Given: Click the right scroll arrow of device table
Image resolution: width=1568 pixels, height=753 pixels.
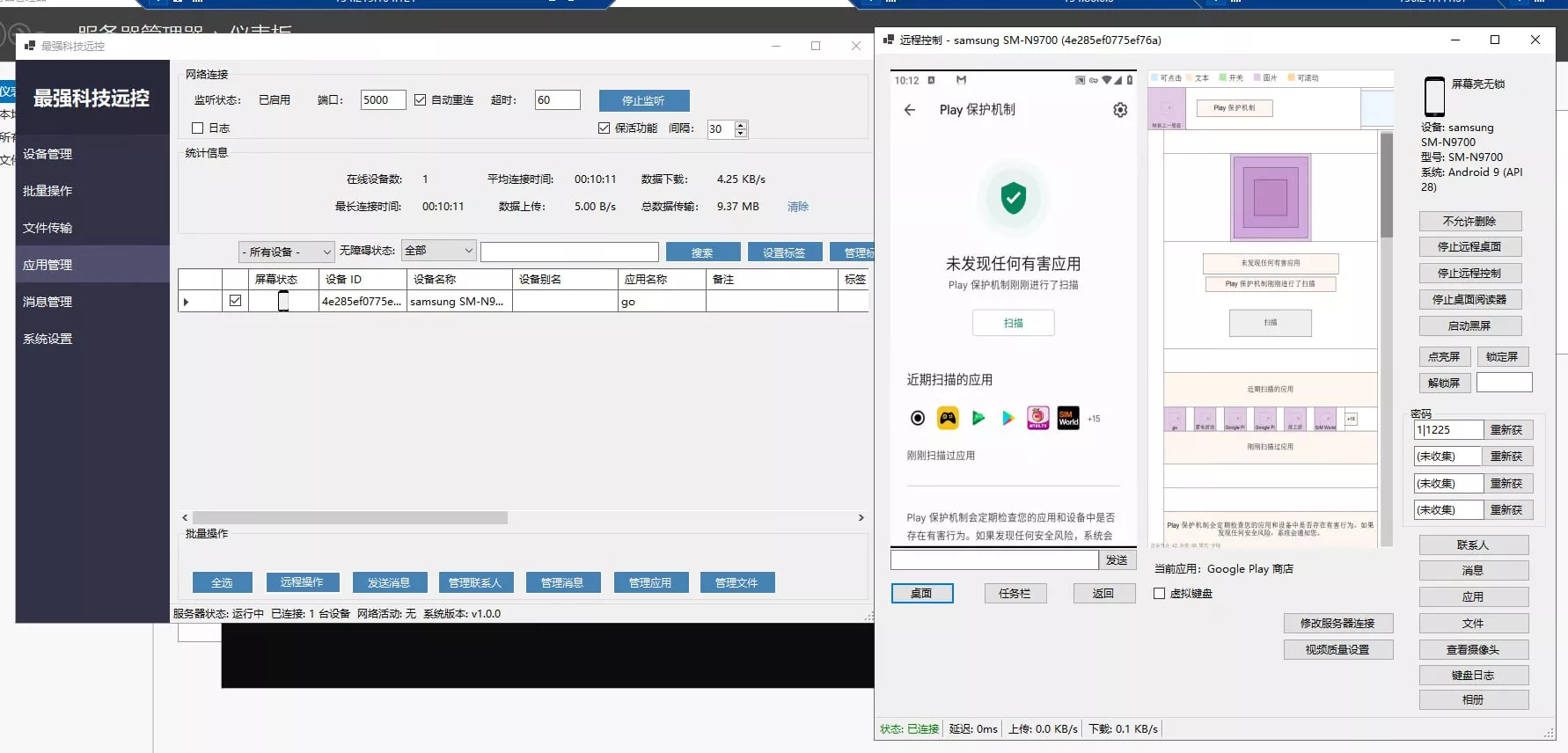Looking at the screenshot, I should point(861,518).
